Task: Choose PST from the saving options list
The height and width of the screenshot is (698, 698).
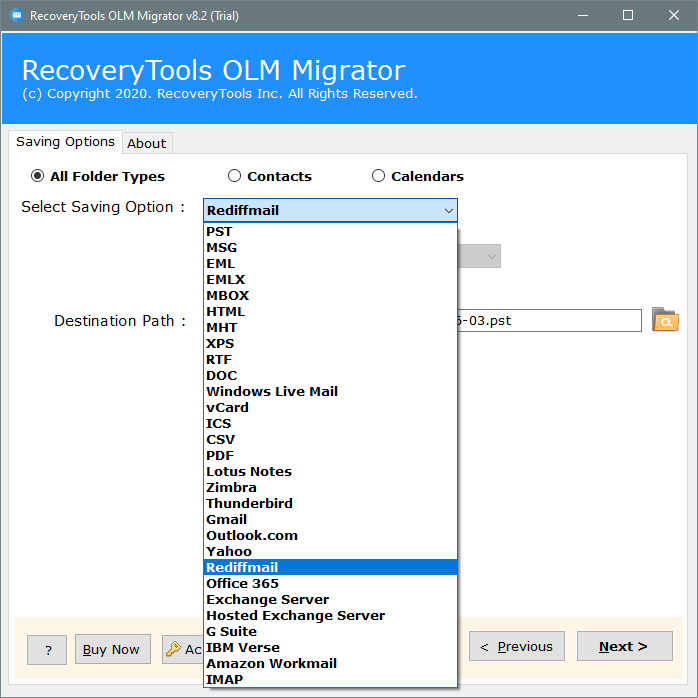Action: click(x=330, y=231)
